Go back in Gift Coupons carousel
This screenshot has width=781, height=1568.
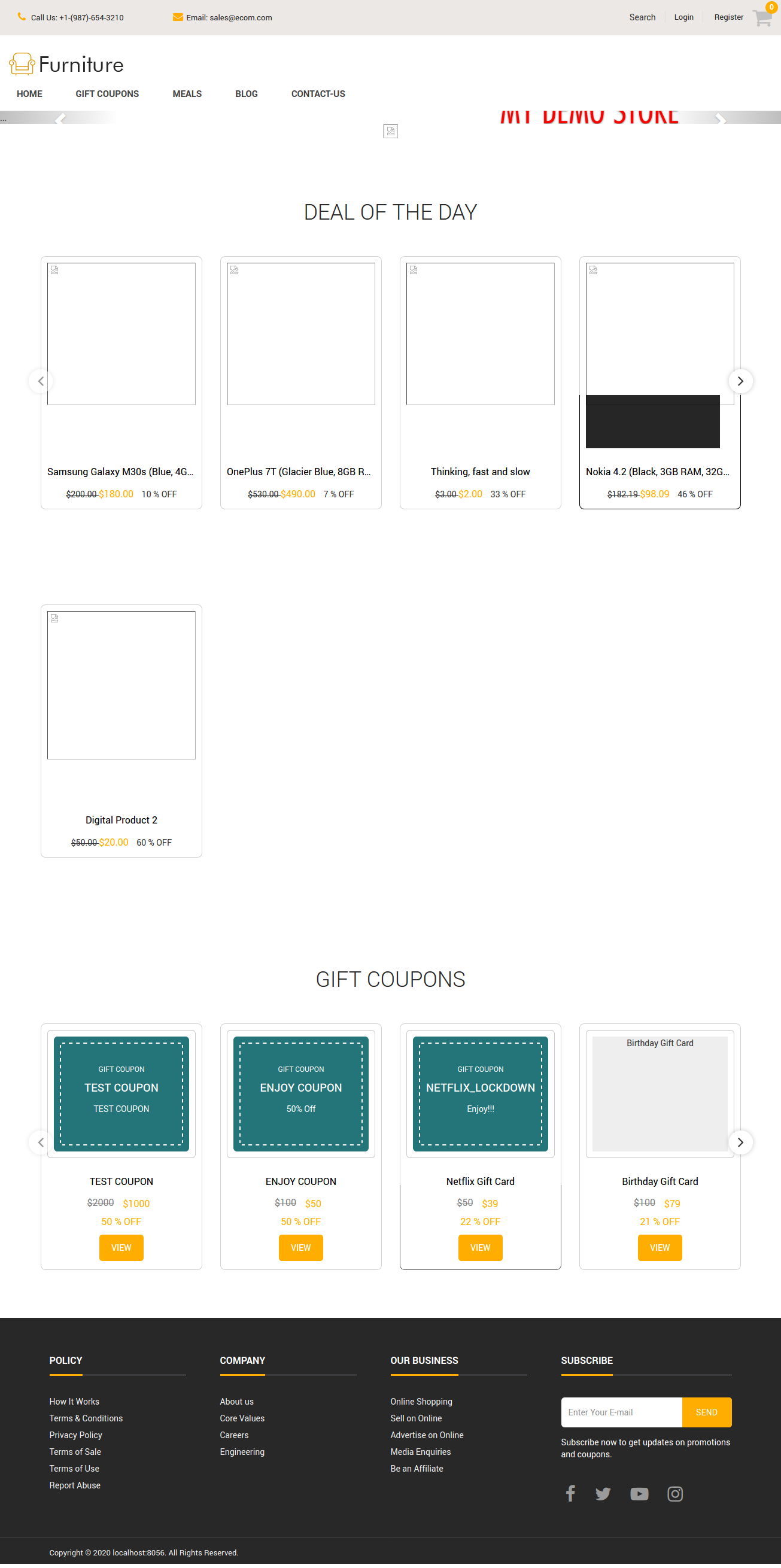click(41, 1142)
